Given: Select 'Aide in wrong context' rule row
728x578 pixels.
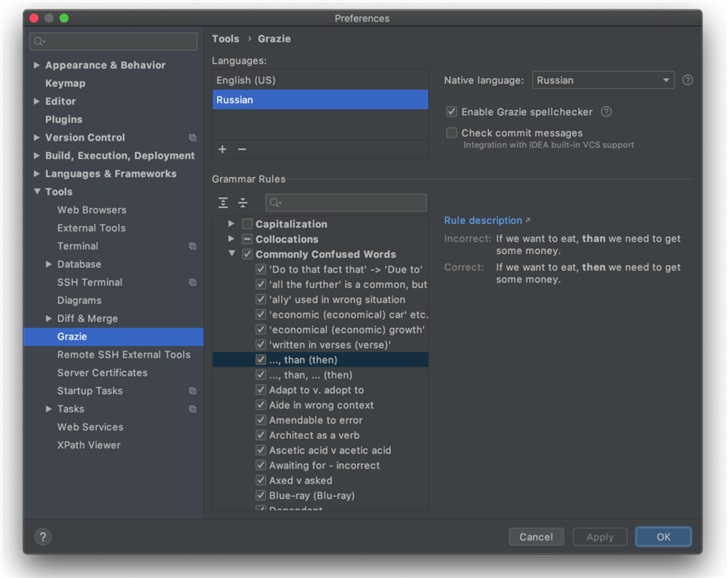Looking at the screenshot, I should pos(320,405).
